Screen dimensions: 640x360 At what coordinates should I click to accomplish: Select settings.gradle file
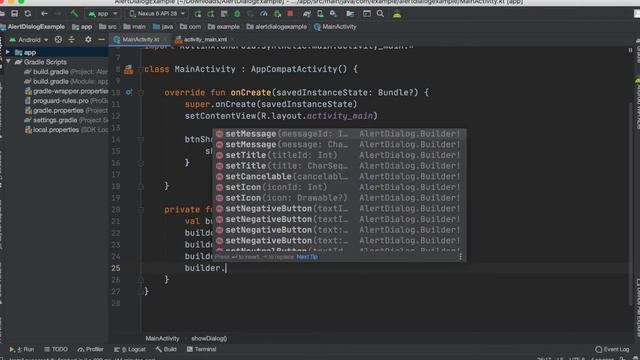[66, 120]
